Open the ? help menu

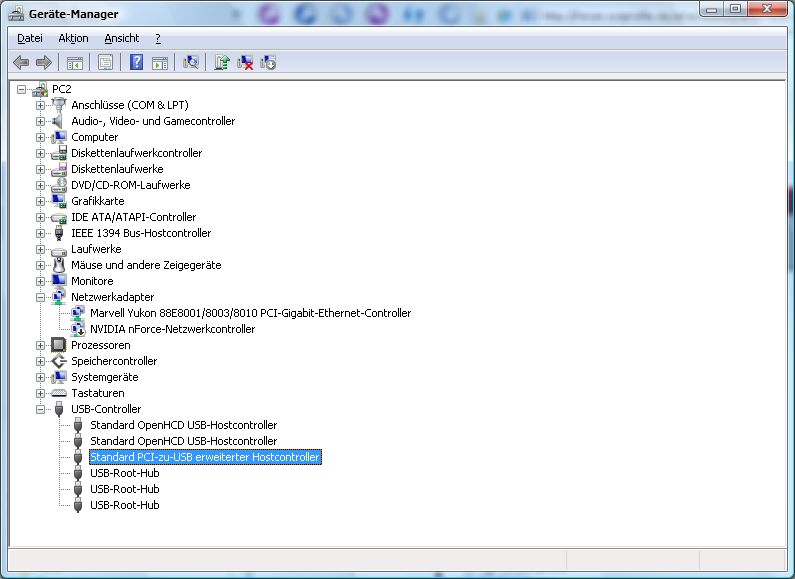click(x=158, y=39)
